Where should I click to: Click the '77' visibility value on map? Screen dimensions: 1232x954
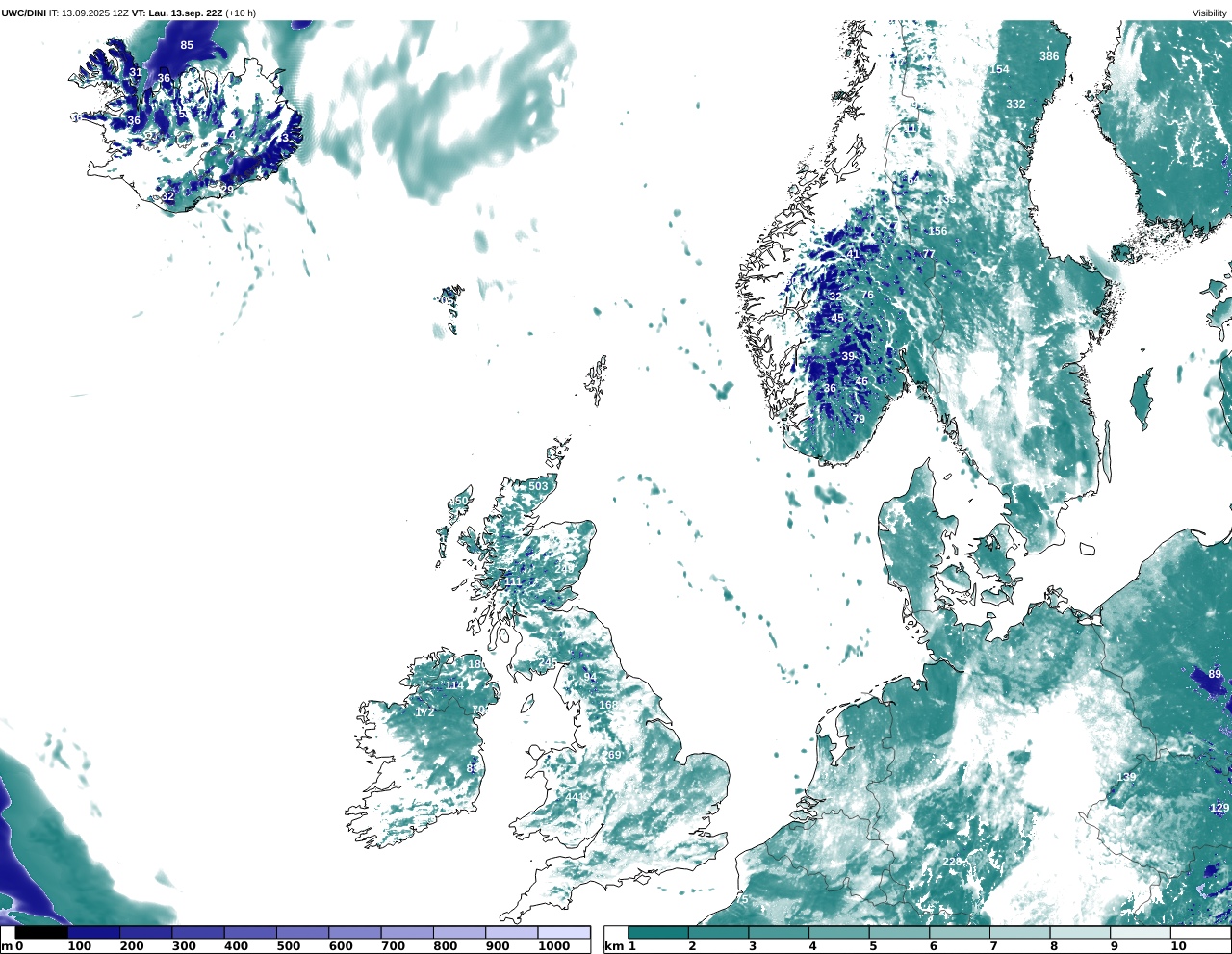coord(929,254)
